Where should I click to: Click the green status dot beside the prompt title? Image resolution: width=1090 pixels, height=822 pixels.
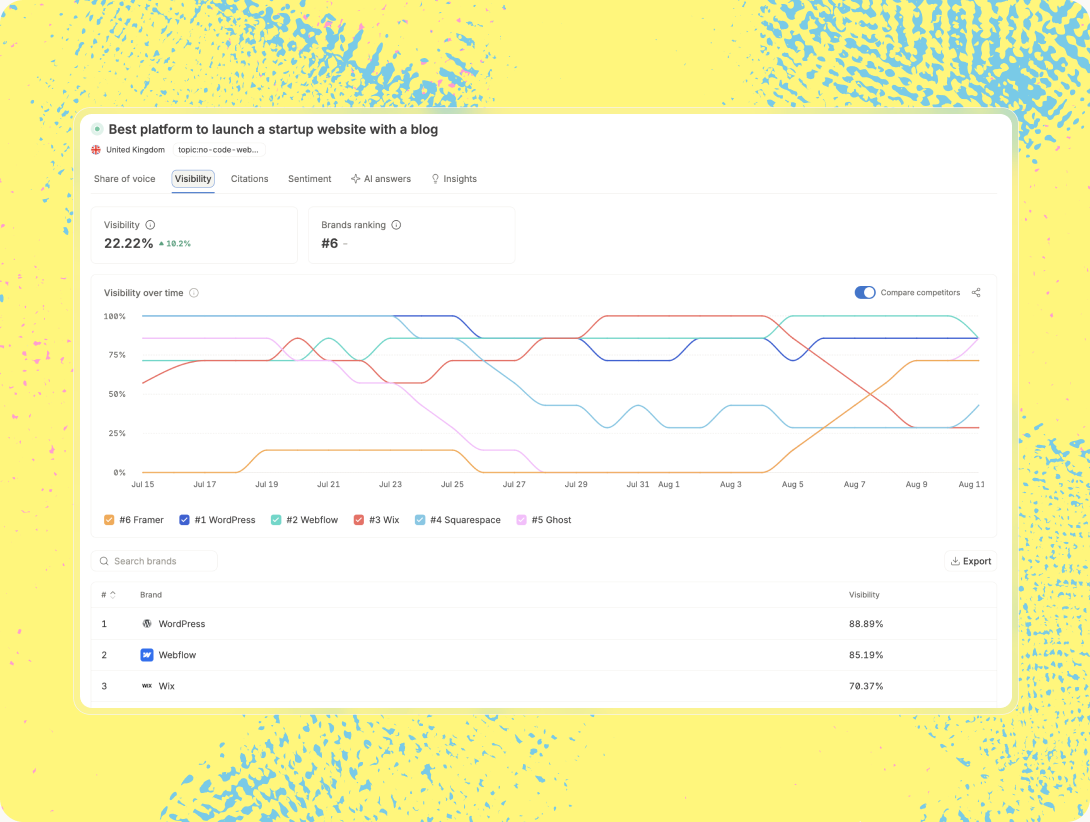tap(97, 129)
